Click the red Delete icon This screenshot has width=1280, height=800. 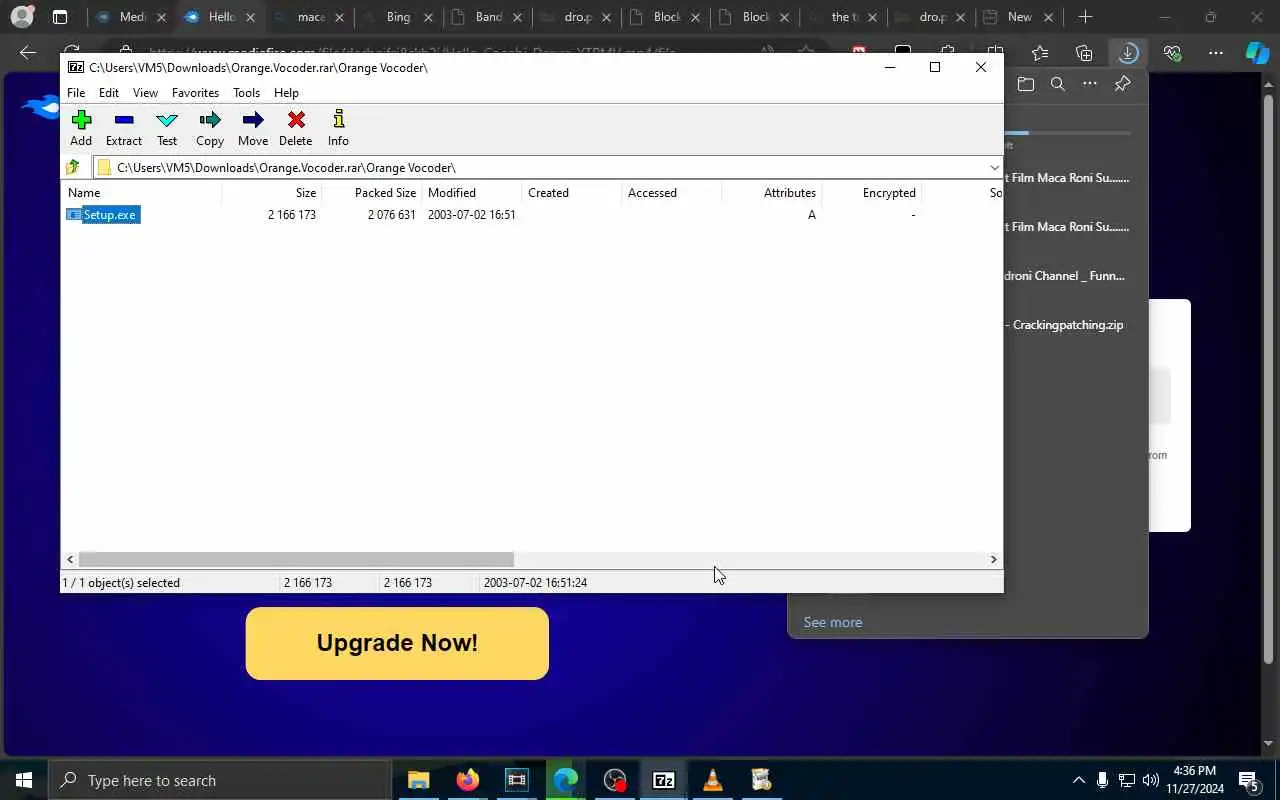pyautogui.click(x=296, y=128)
